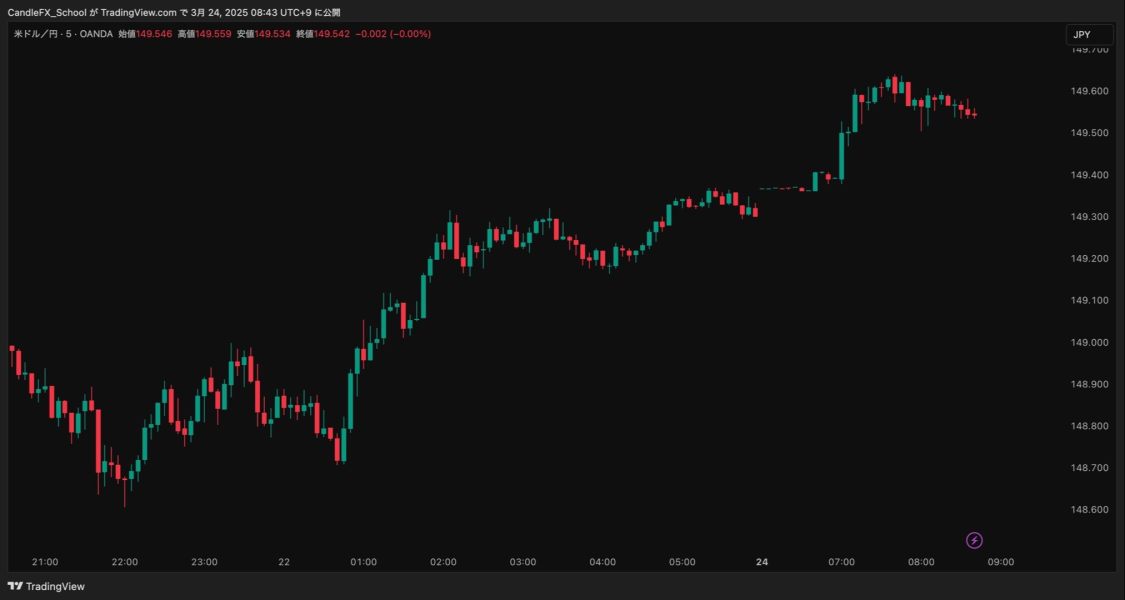Click the 終値 149.542 close value
Screen dimensions: 1125x600
323,34
